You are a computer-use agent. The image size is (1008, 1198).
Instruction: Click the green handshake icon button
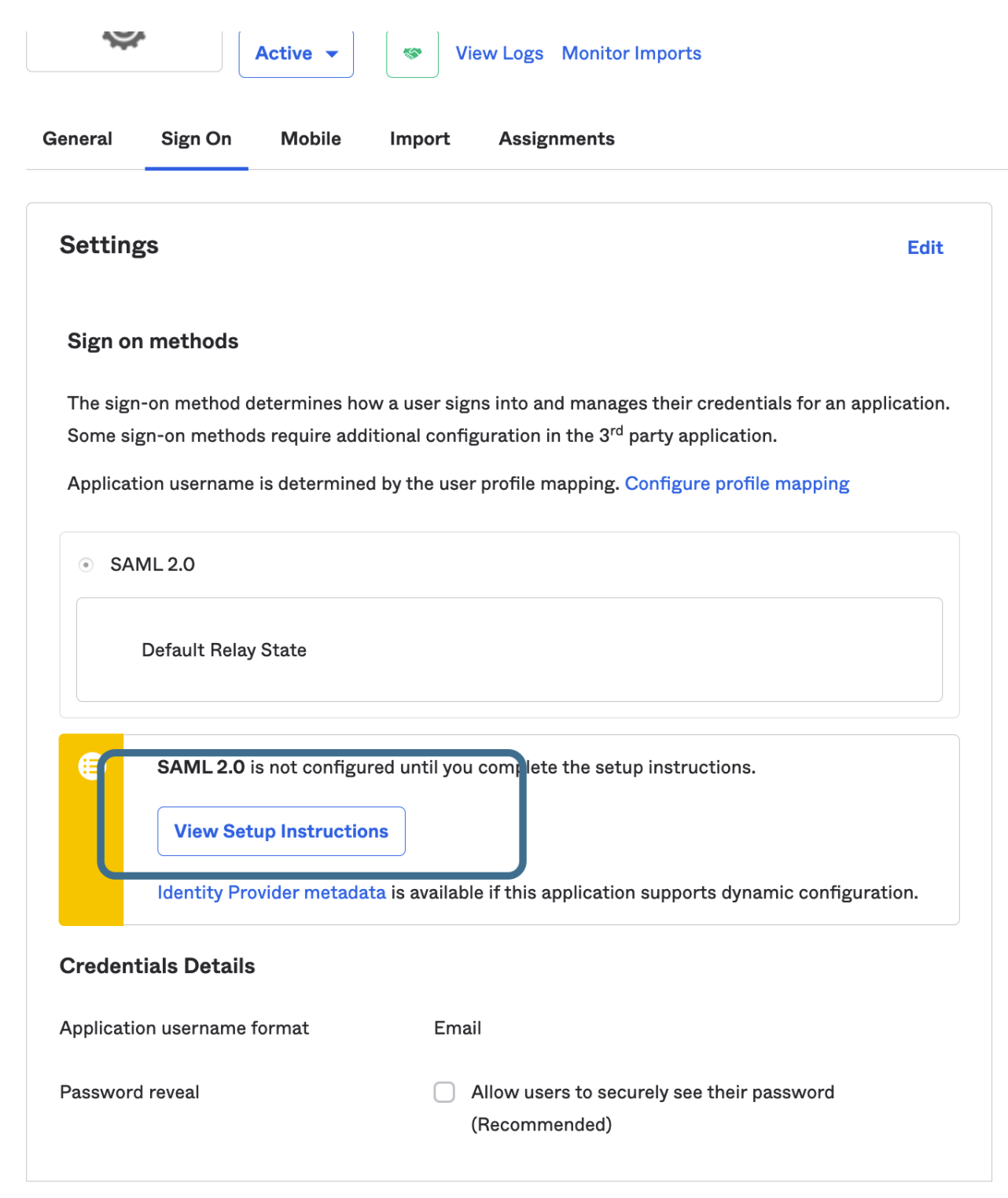[412, 53]
